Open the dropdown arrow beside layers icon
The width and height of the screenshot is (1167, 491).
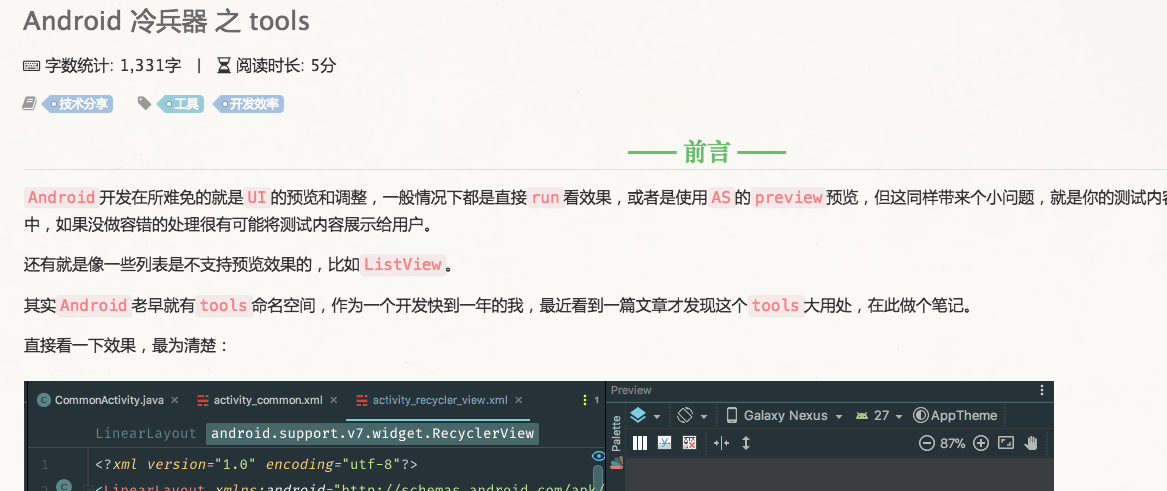pyautogui.click(x=656, y=417)
